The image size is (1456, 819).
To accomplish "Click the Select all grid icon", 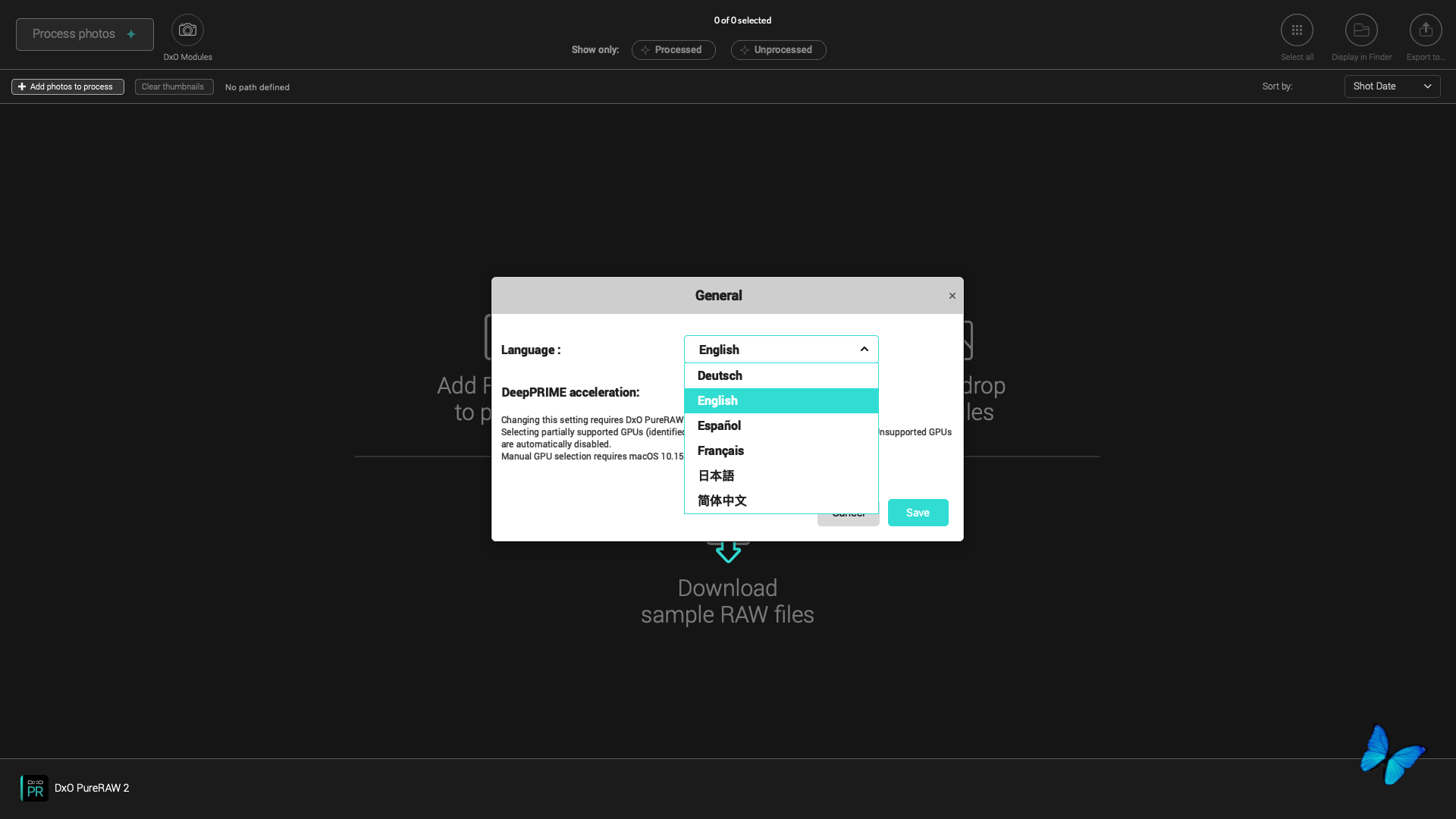I will coord(1297,30).
